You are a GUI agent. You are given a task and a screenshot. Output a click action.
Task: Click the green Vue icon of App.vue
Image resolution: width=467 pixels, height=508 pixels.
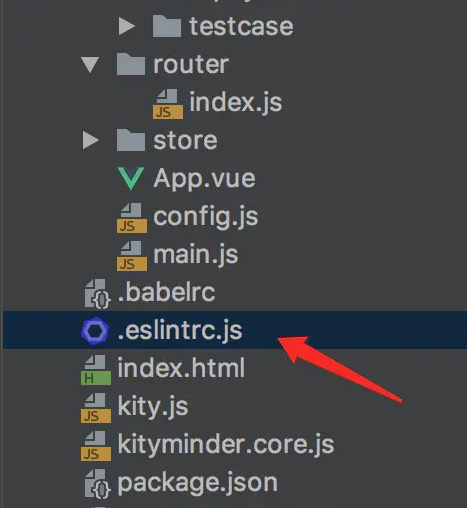[131, 178]
